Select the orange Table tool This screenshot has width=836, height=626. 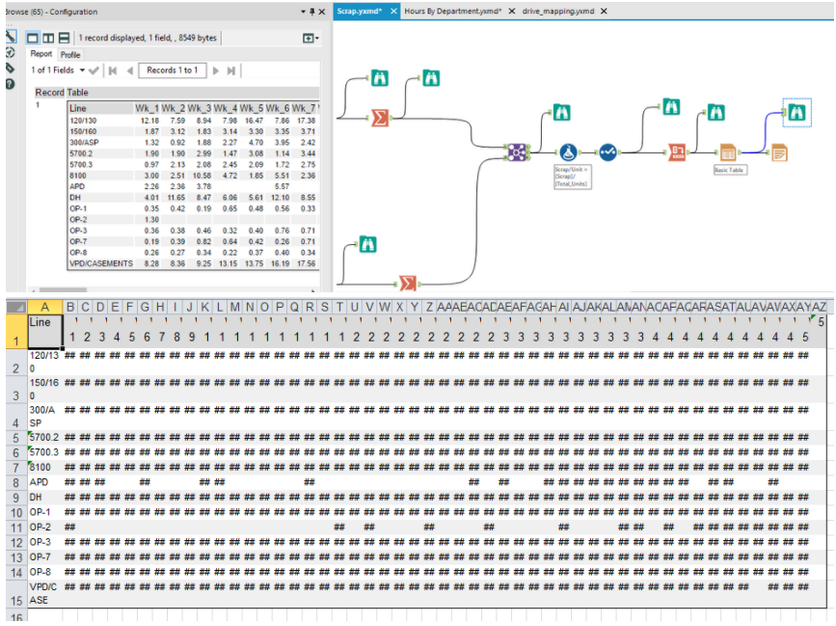coord(728,153)
